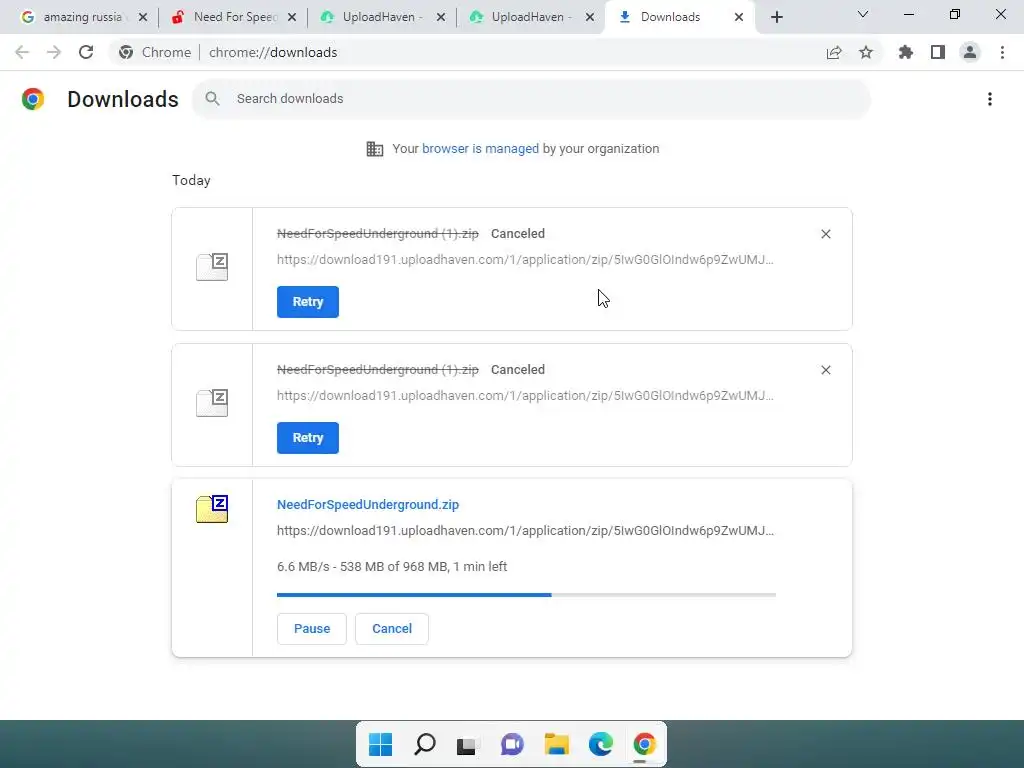This screenshot has height=768, width=1024.
Task: Click the Chrome logo beside Downloads title
Action: [33, 99]
